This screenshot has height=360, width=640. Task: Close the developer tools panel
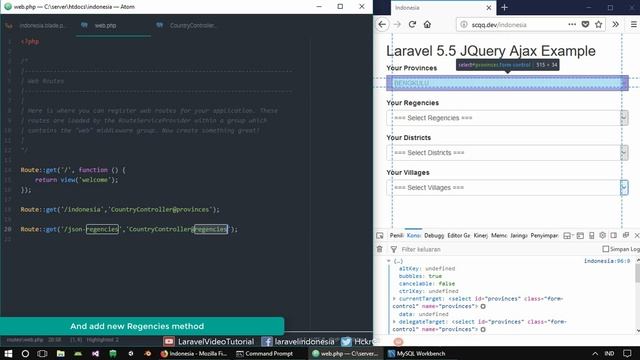pos(636,236)
